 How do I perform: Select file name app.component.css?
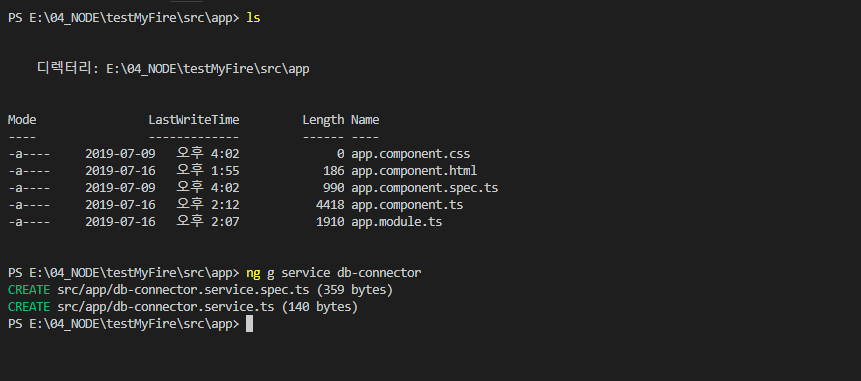coord(411,154)
